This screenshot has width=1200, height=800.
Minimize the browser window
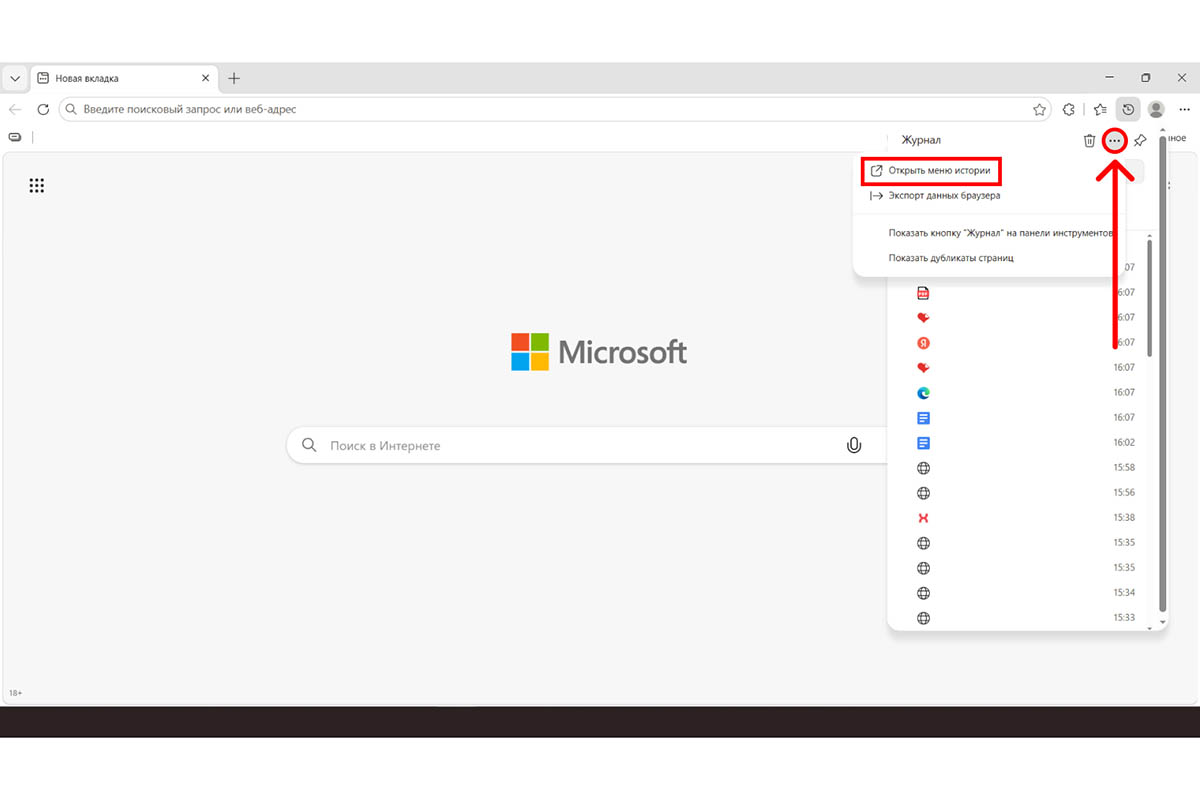click(x=1111, y=78)
